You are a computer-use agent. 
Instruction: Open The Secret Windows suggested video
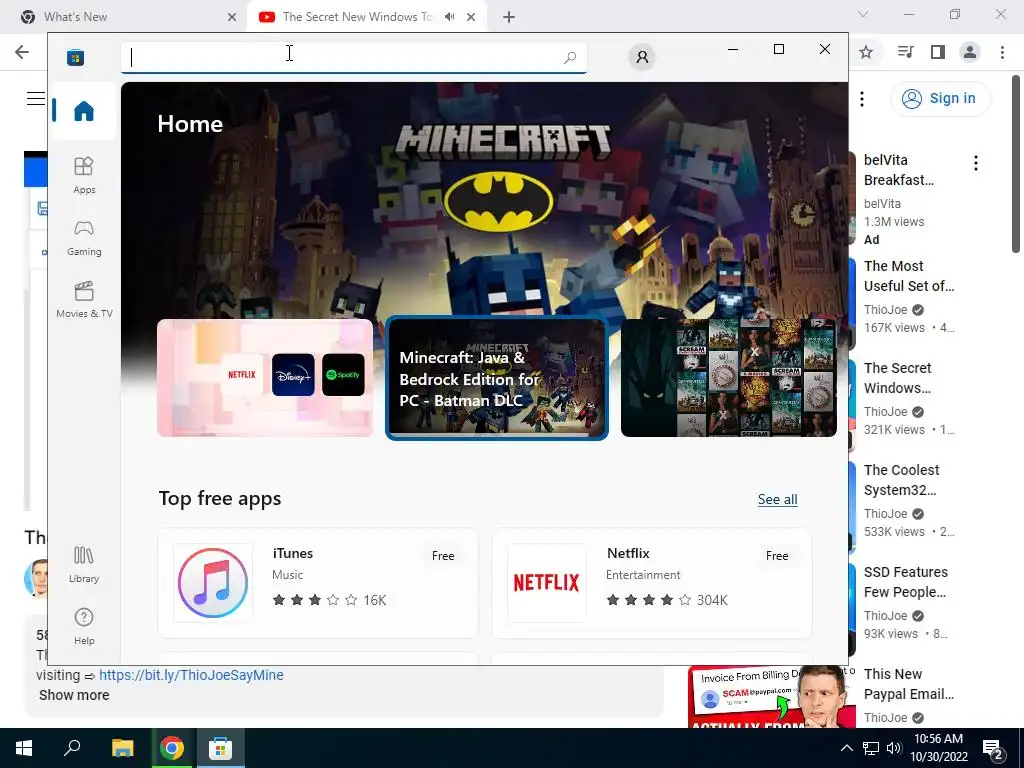[897, 378]
